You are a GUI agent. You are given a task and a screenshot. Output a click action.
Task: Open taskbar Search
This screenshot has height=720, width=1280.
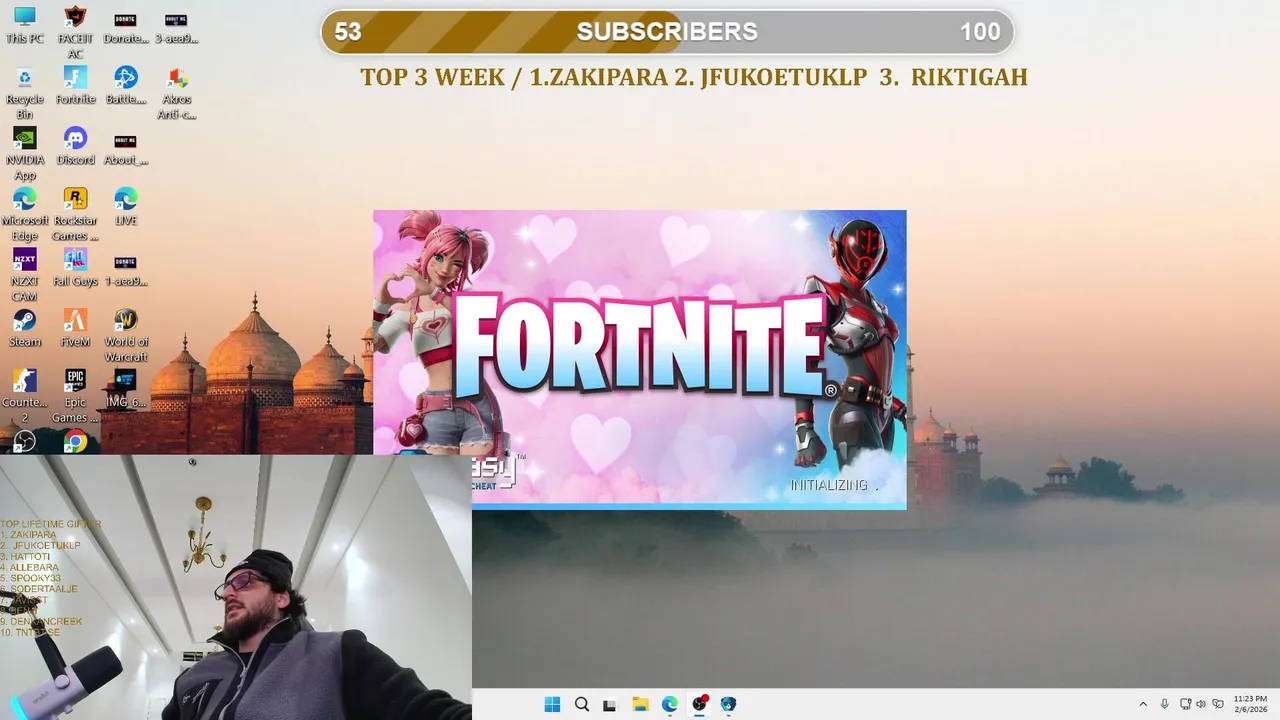tap(582, 704)
